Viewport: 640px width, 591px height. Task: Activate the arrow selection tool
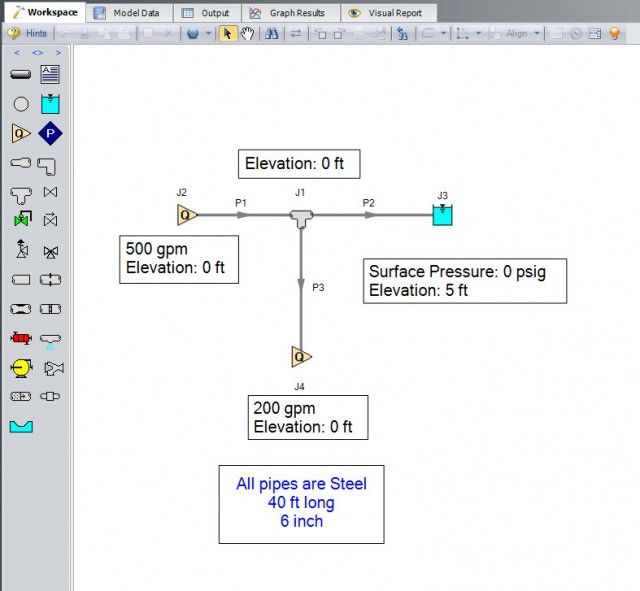click(x=227, y=33)
